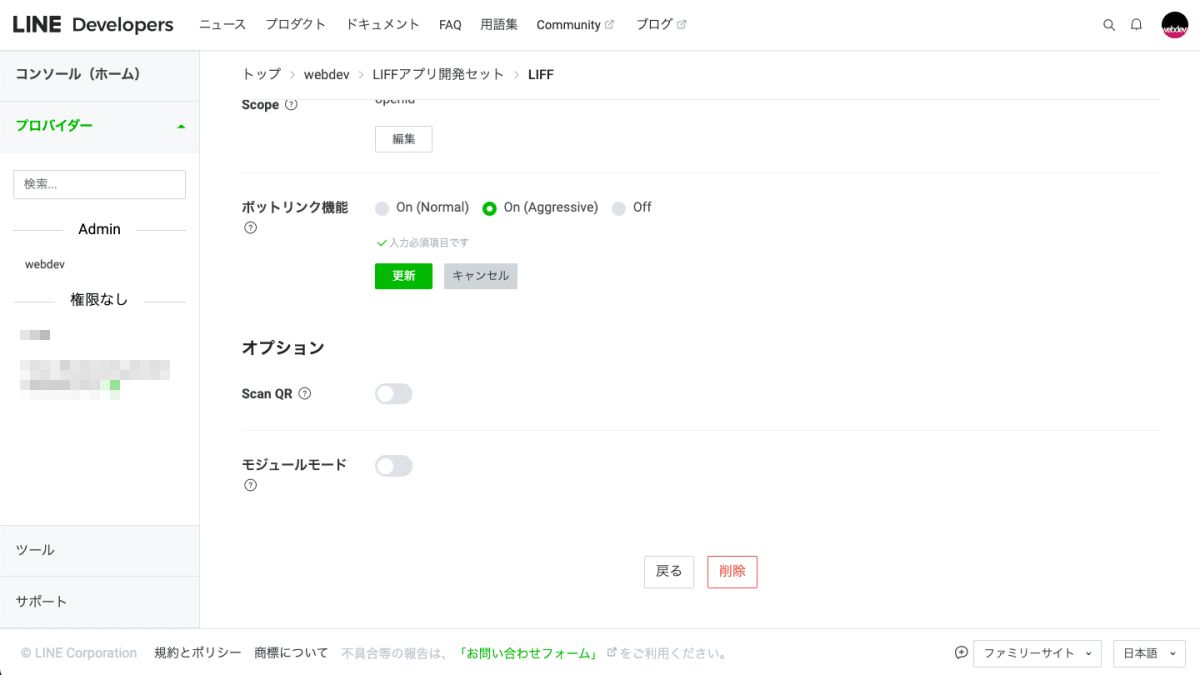Screen dimensions: 1200x675
Task: Toggle the モジュールモード switch
Action: tap(394, 466)
